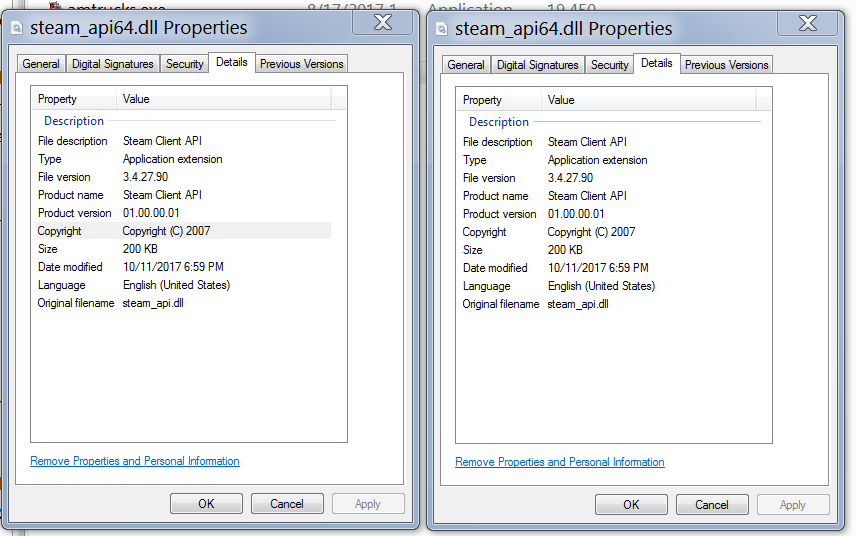Open Digital Signatures tab in left window
Screen dimensions: 856x536
pyautogui.click(x=113, y=64)
